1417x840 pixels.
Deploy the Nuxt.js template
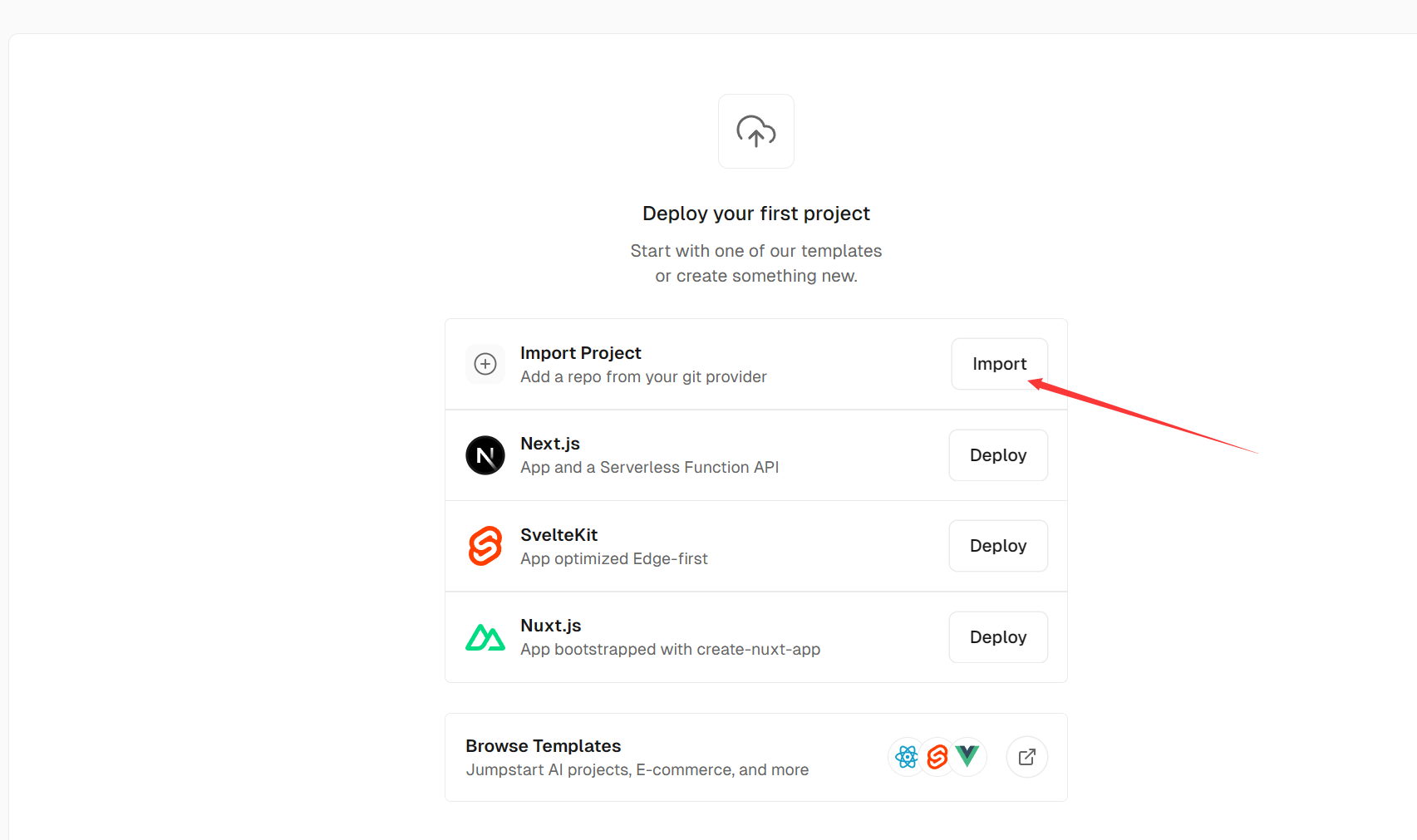pyautogui.click(x=998, y=637)
